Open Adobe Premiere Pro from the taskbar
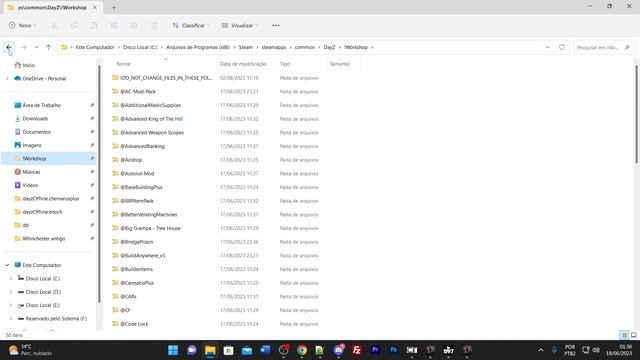The height and width of the screenshot is (360, 640). click(x=375, y=350)
